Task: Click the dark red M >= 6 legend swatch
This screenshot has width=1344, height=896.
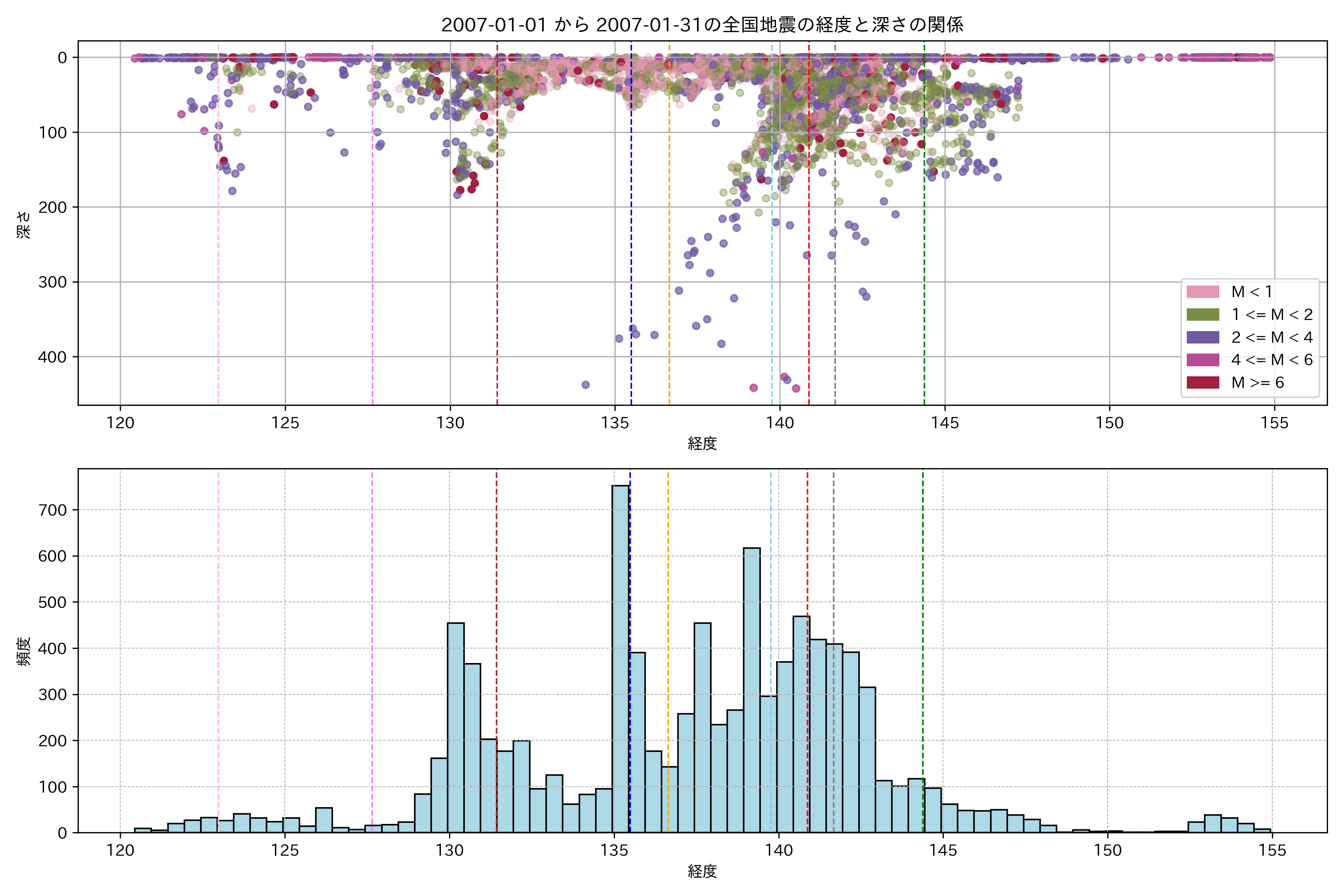Action: point(1202,382)
